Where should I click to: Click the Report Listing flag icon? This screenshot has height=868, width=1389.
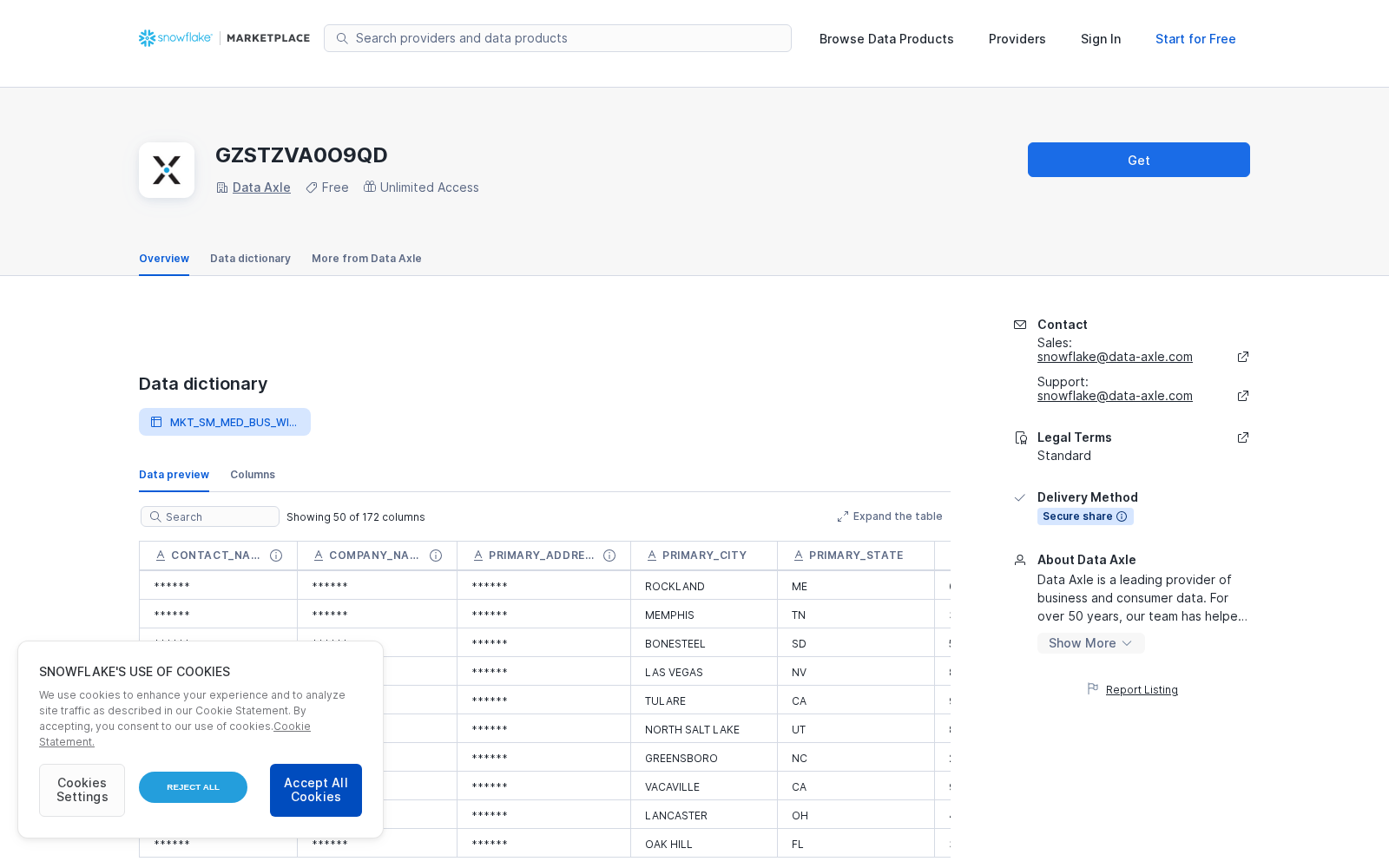(1093, 688)
